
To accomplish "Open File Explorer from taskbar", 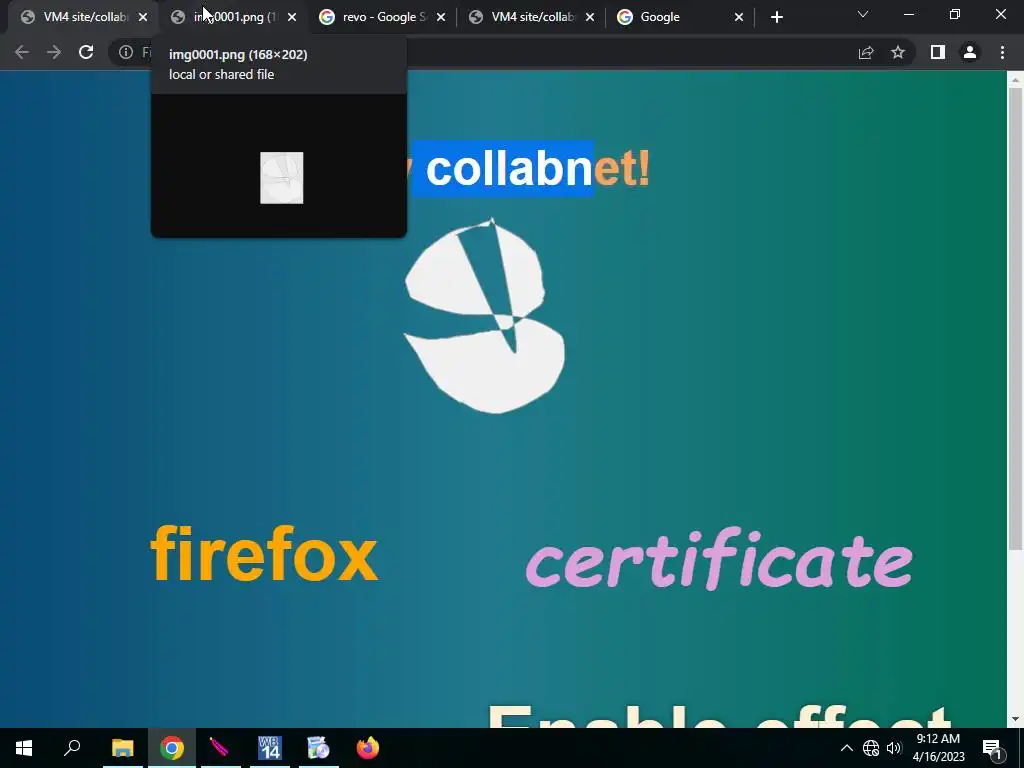I will tap(122, 748).
